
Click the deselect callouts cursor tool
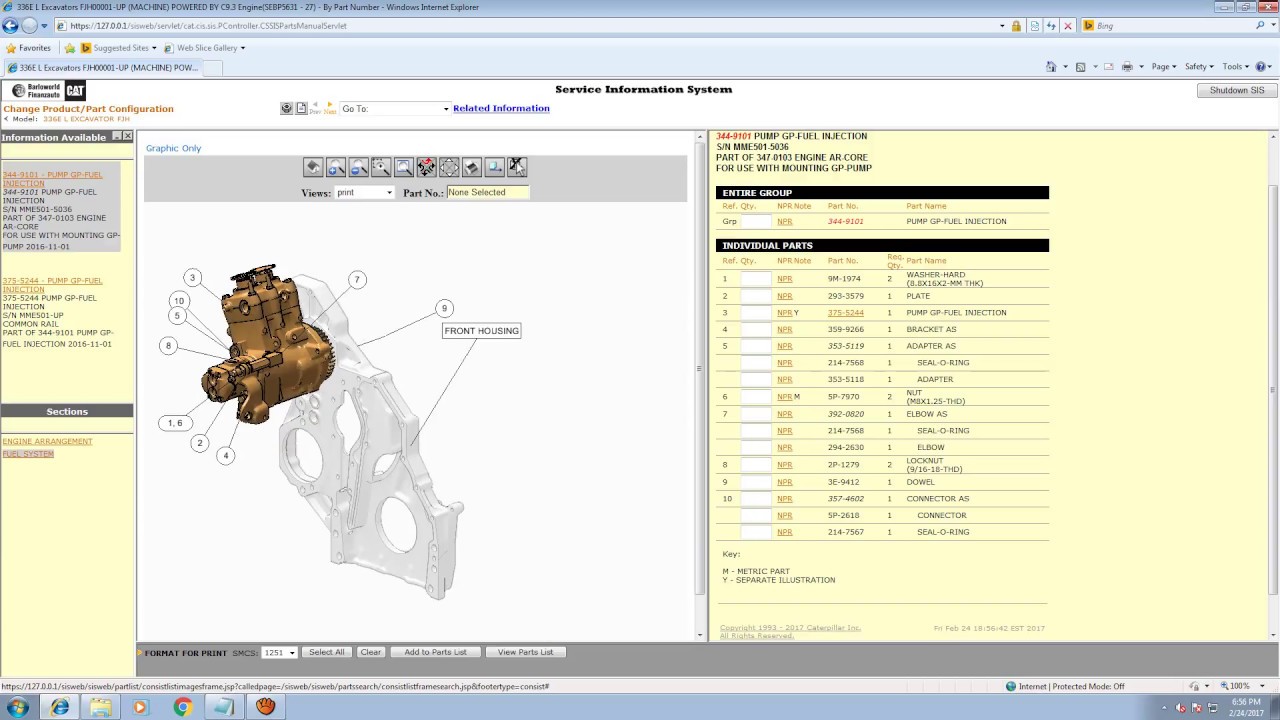pos(517,167)
